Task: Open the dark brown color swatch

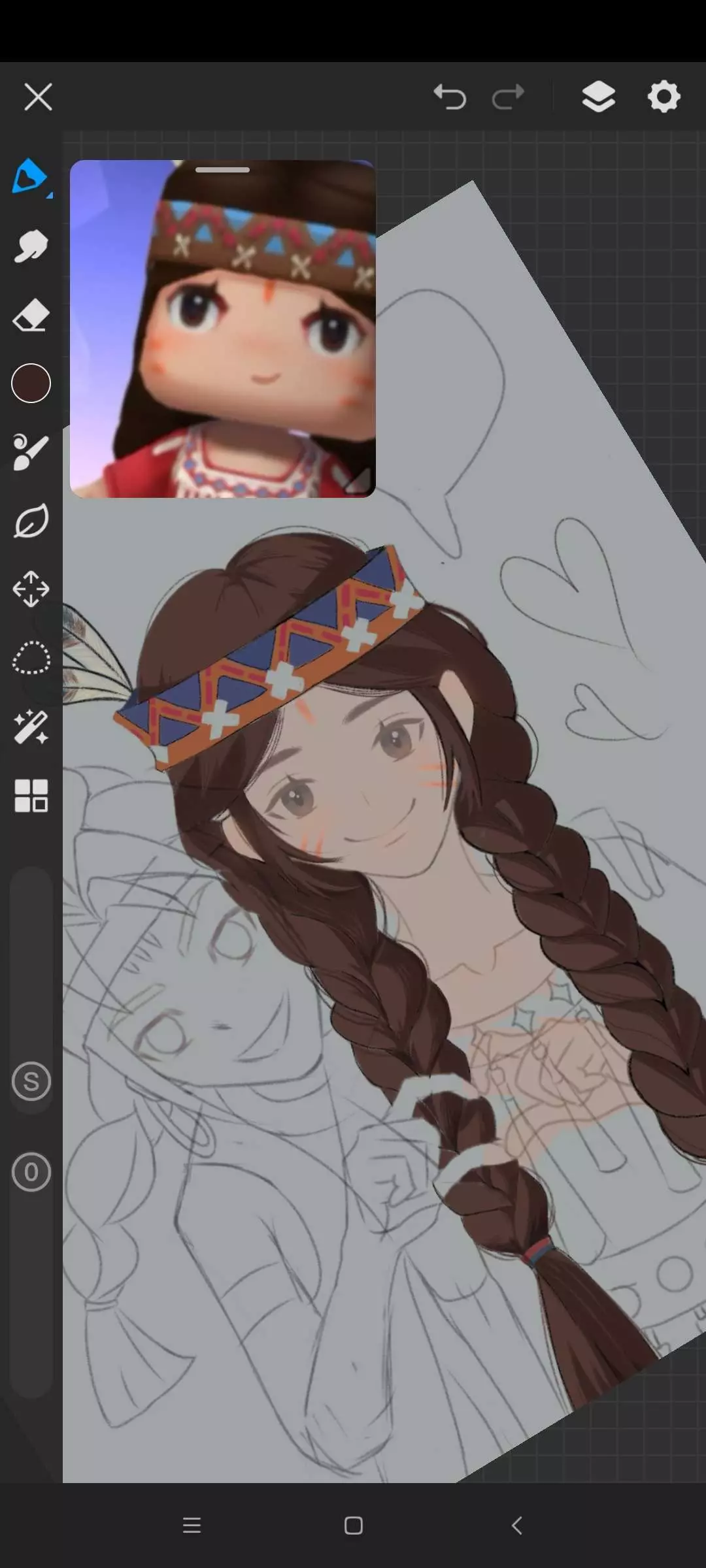Action: coord(31,384)
